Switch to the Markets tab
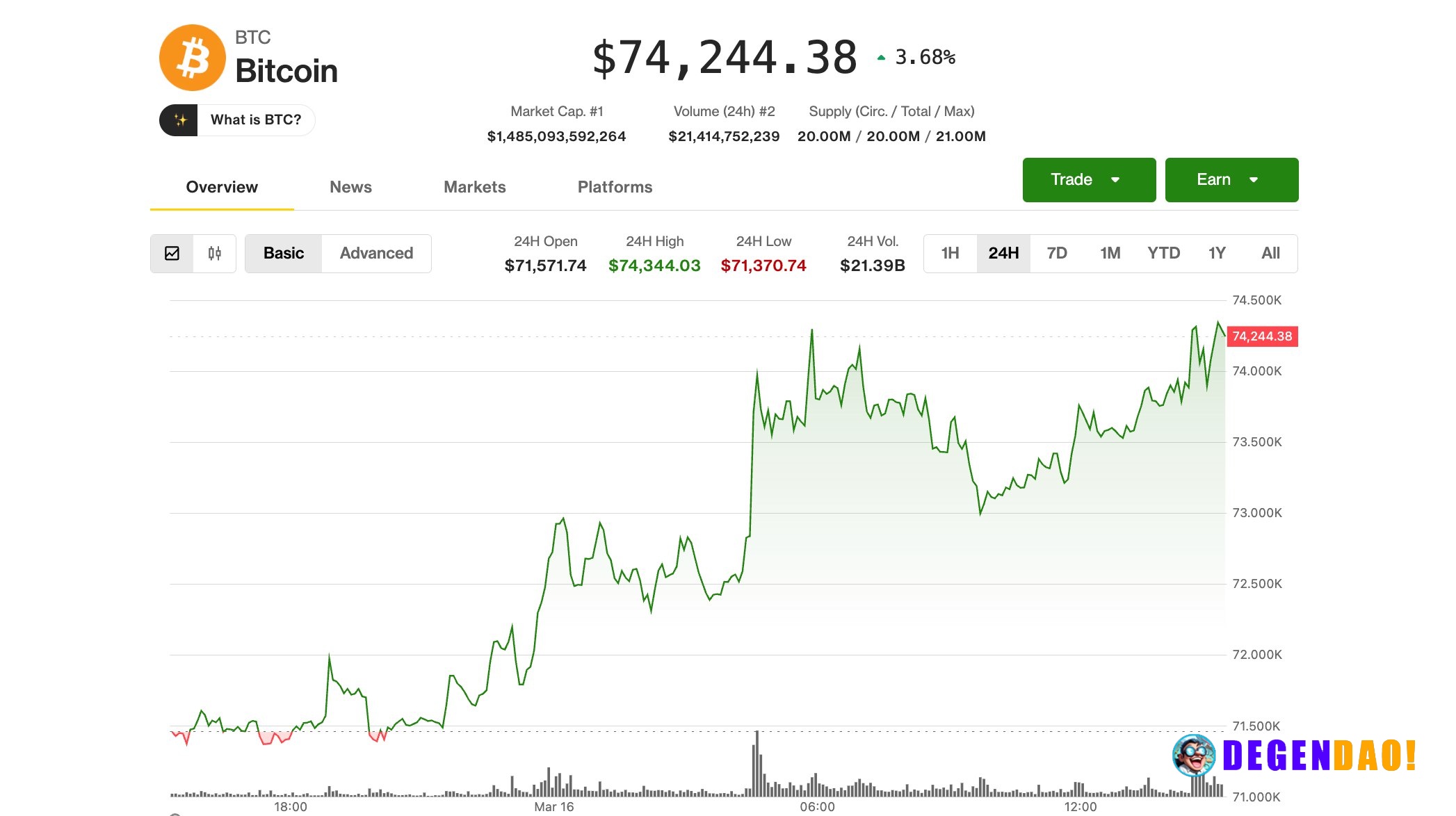The height and width of the screenshot is (816, 1456). pos(474,186)
